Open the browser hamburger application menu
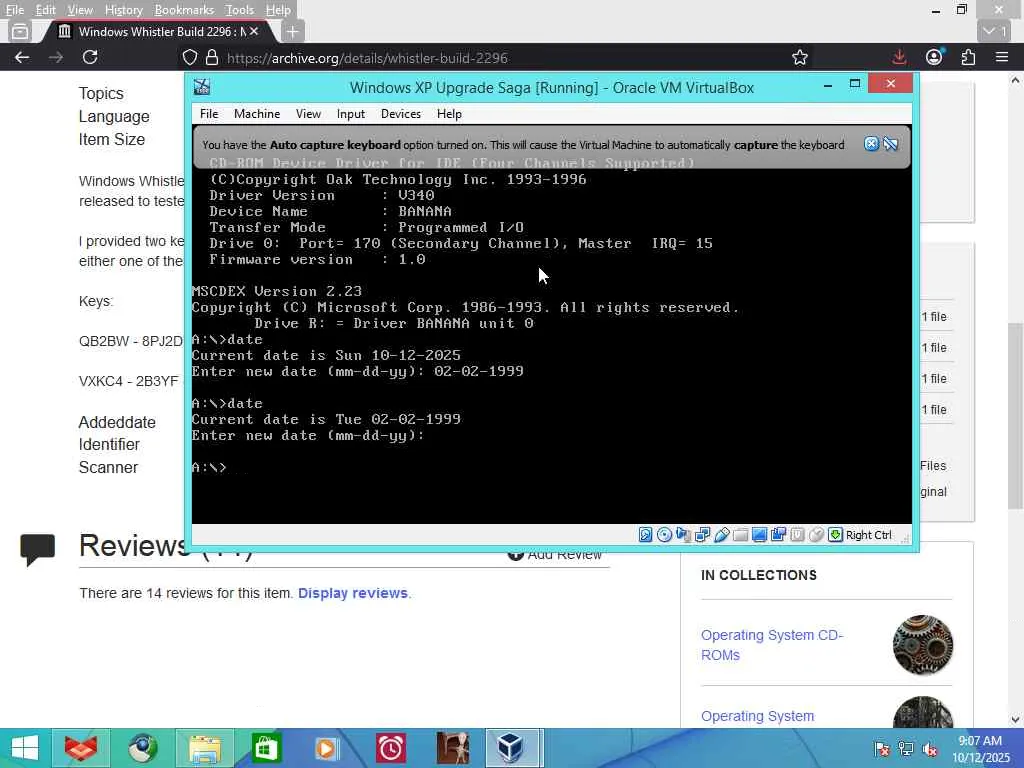This screenshot has height=768, width=1024. tap(1002, 57)
